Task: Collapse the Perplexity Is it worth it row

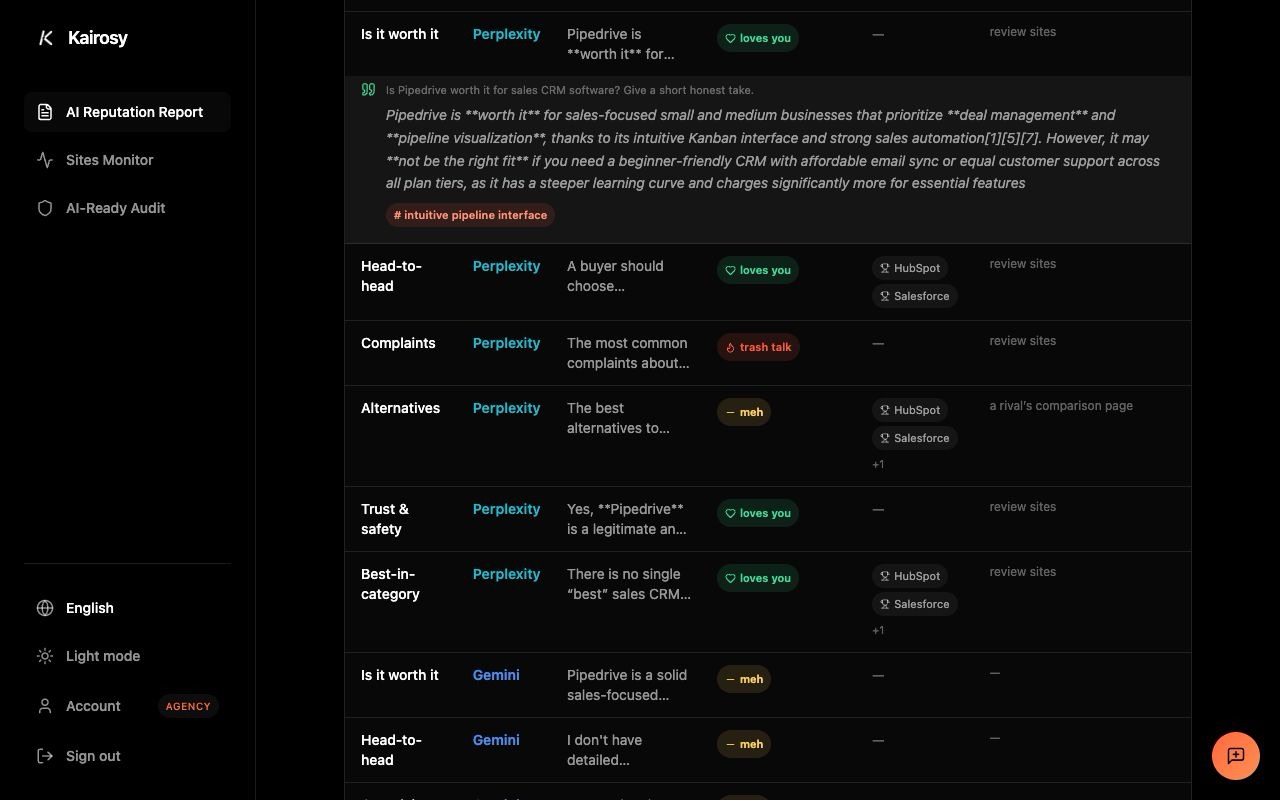Action: (x=768, y=44)
